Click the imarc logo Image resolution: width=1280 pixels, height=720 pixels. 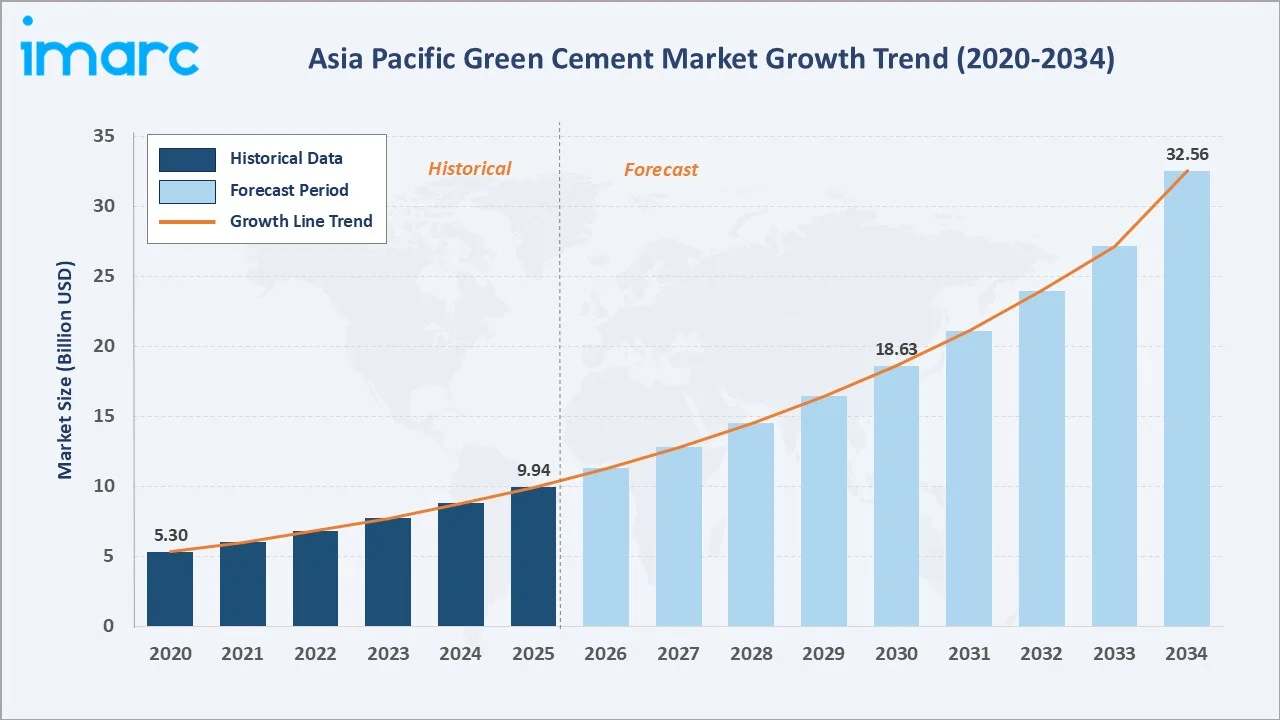pyautogui.click(x=110, y=46)
